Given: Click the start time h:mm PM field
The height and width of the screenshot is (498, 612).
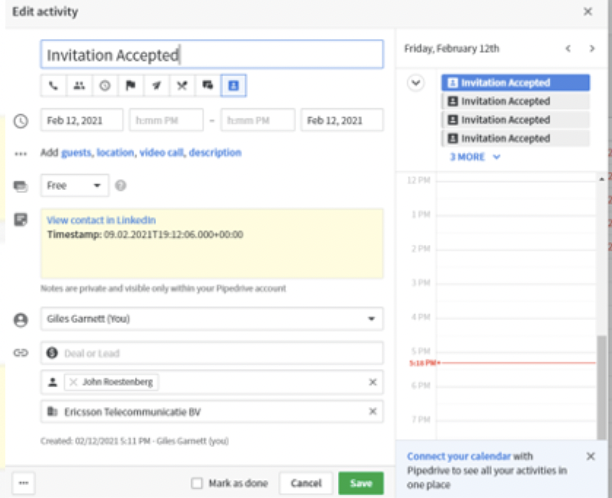Looking at the screenshot, I should pyautogui.click(x=166, y=120).
